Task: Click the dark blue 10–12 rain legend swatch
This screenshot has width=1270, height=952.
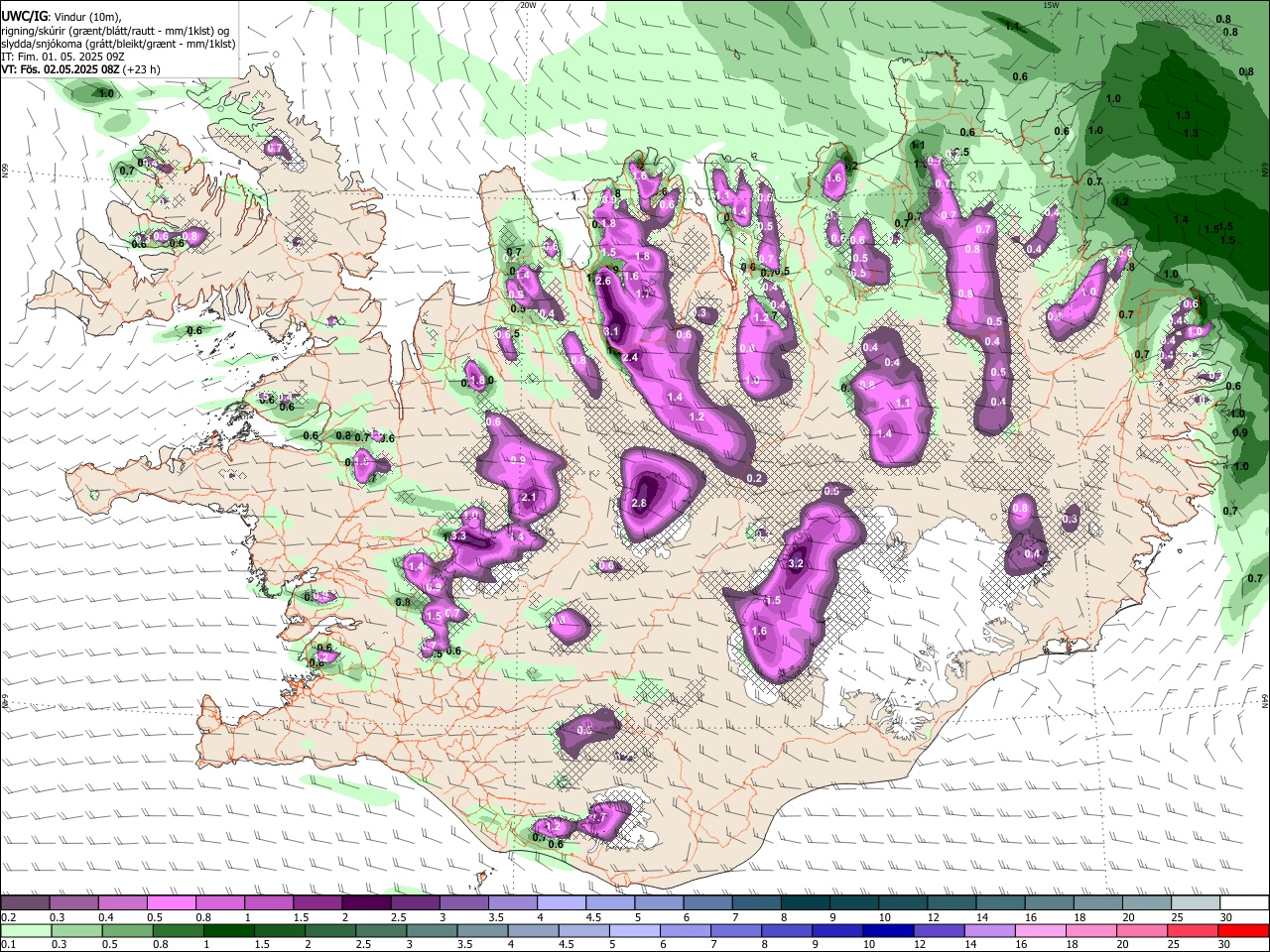Action: pos(889,930)
